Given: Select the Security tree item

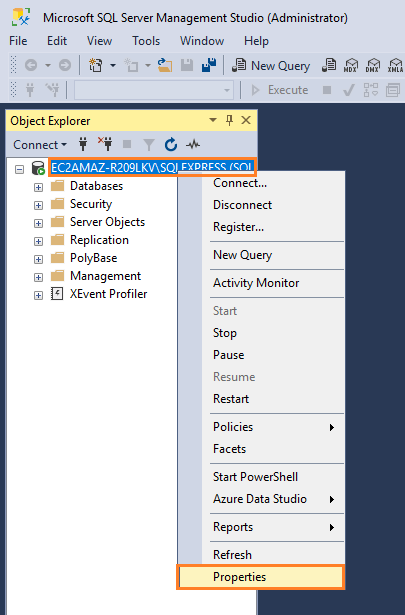Looking at the screenshot, I should (91, 204).
